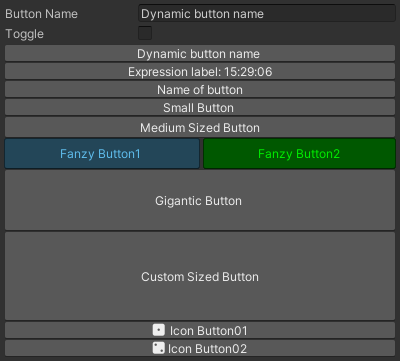This screenshot has height=361, width=400.
Task: Focus the Button Name text field
Action: click(x=267, y=14)
